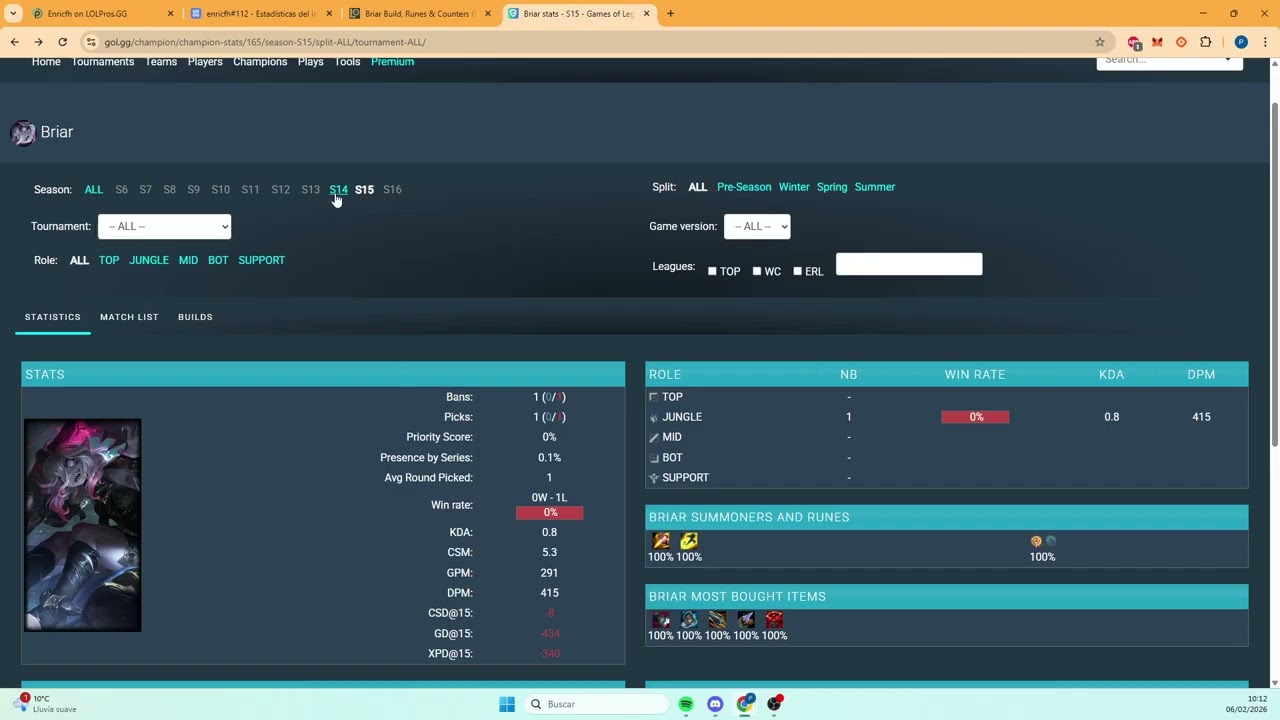Open the Chrome three-dot menu

(1266, 42)
